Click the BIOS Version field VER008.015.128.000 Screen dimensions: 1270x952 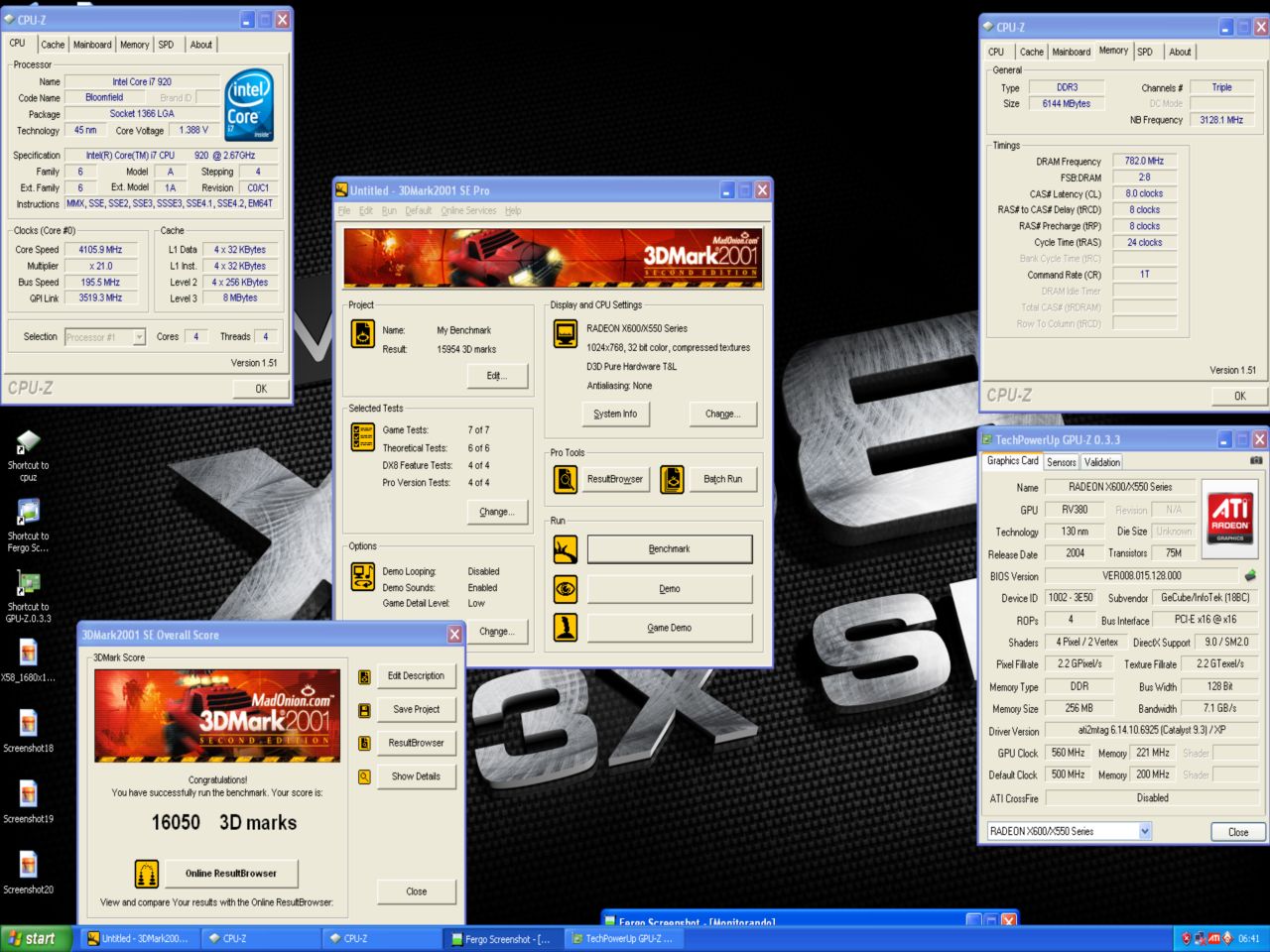(x=1141, y=575)
